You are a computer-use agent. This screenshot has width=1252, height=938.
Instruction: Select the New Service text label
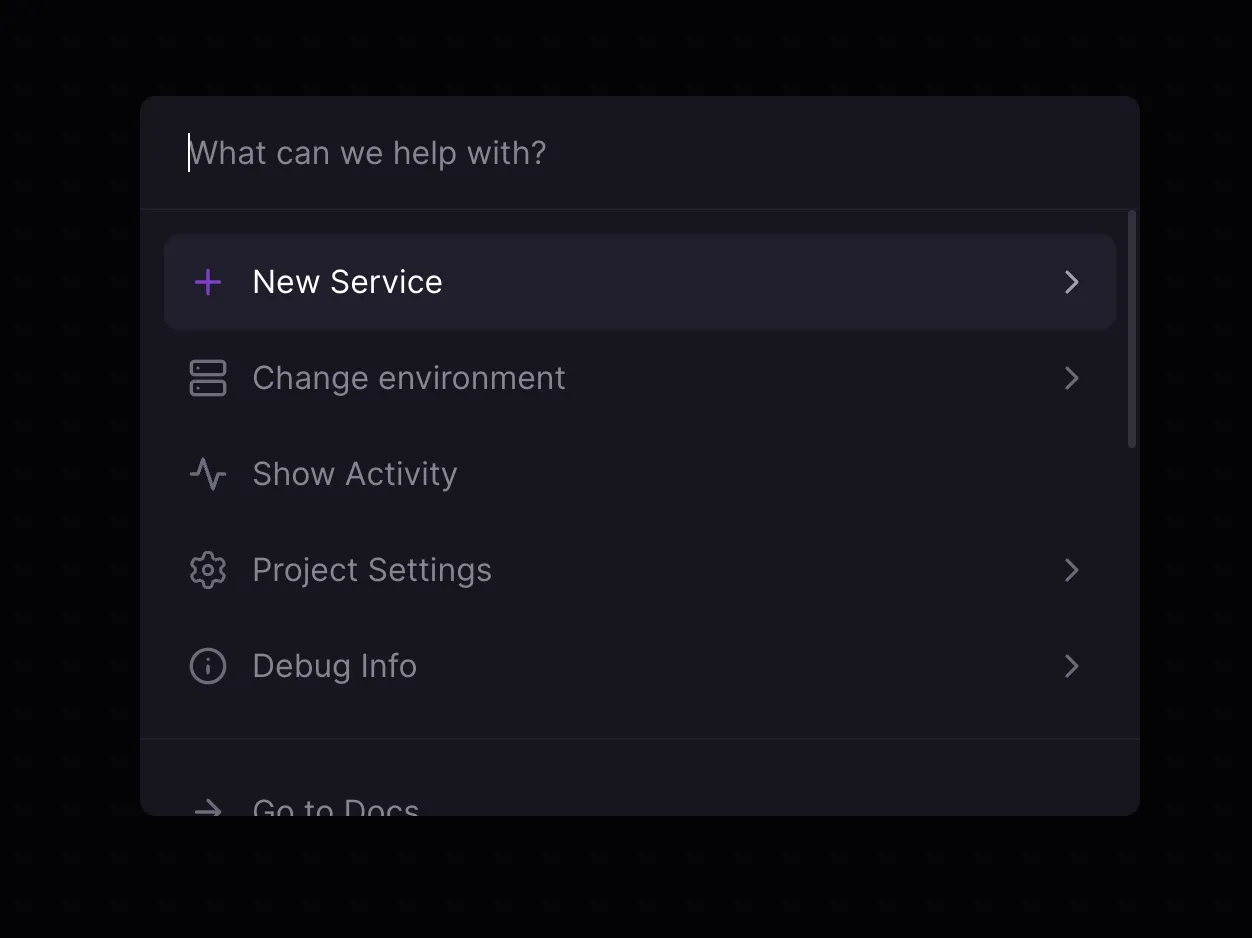coord(347,282)
